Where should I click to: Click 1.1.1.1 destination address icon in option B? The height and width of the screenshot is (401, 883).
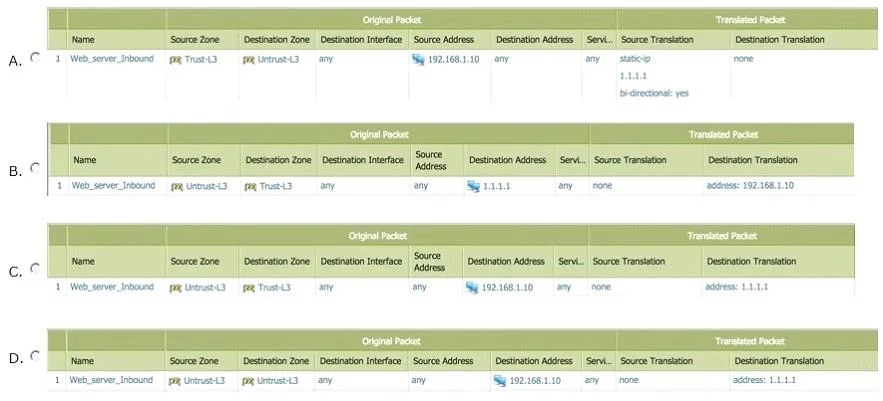click(473, 186)
